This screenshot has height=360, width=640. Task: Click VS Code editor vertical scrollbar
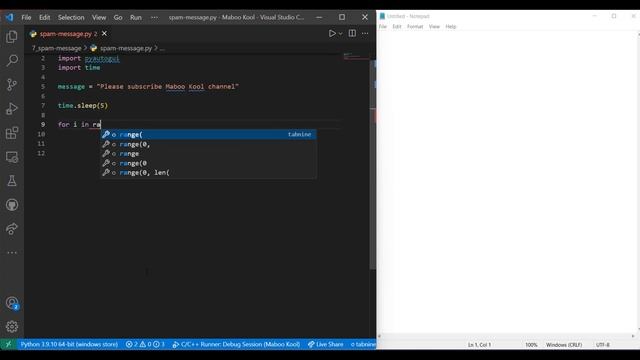(373, 163)
